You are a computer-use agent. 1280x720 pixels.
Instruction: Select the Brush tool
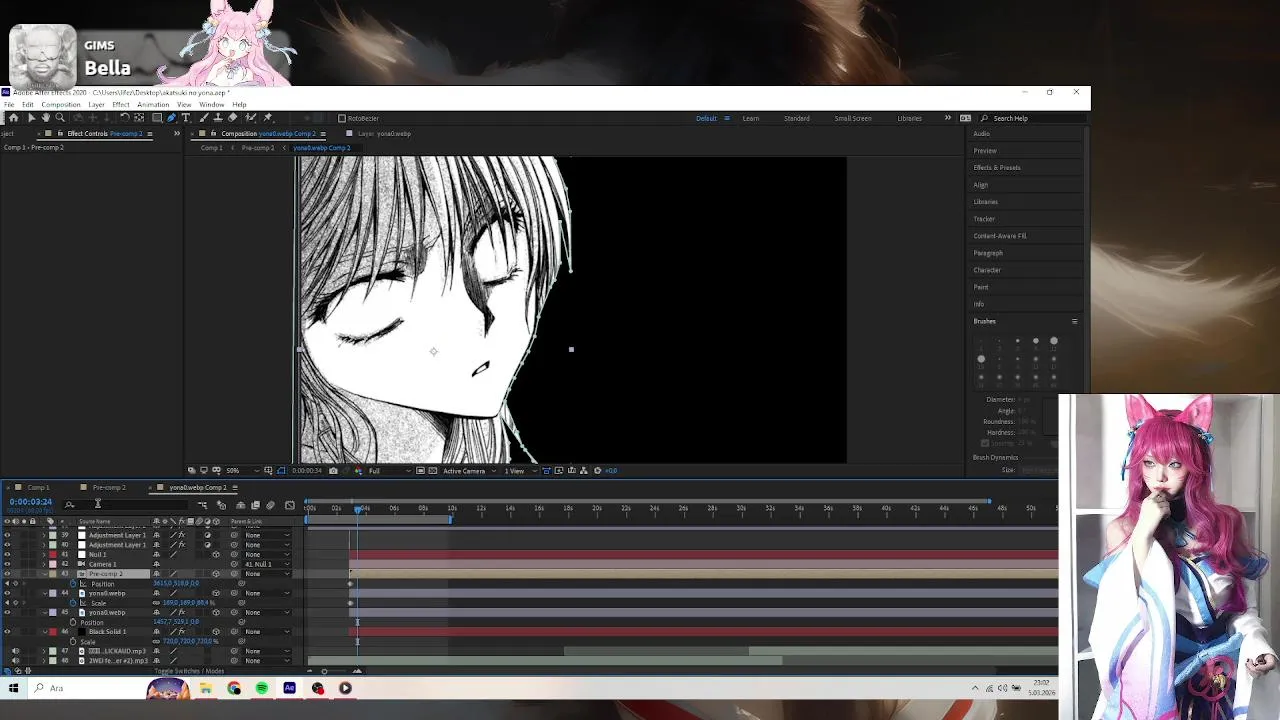click(204, 118)
